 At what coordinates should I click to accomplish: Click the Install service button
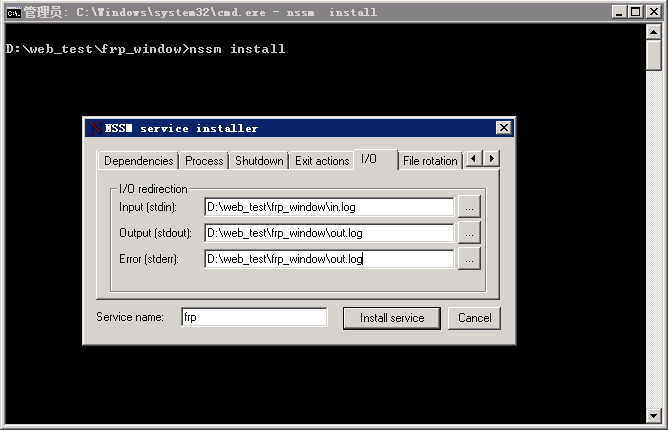click(392, 318)
